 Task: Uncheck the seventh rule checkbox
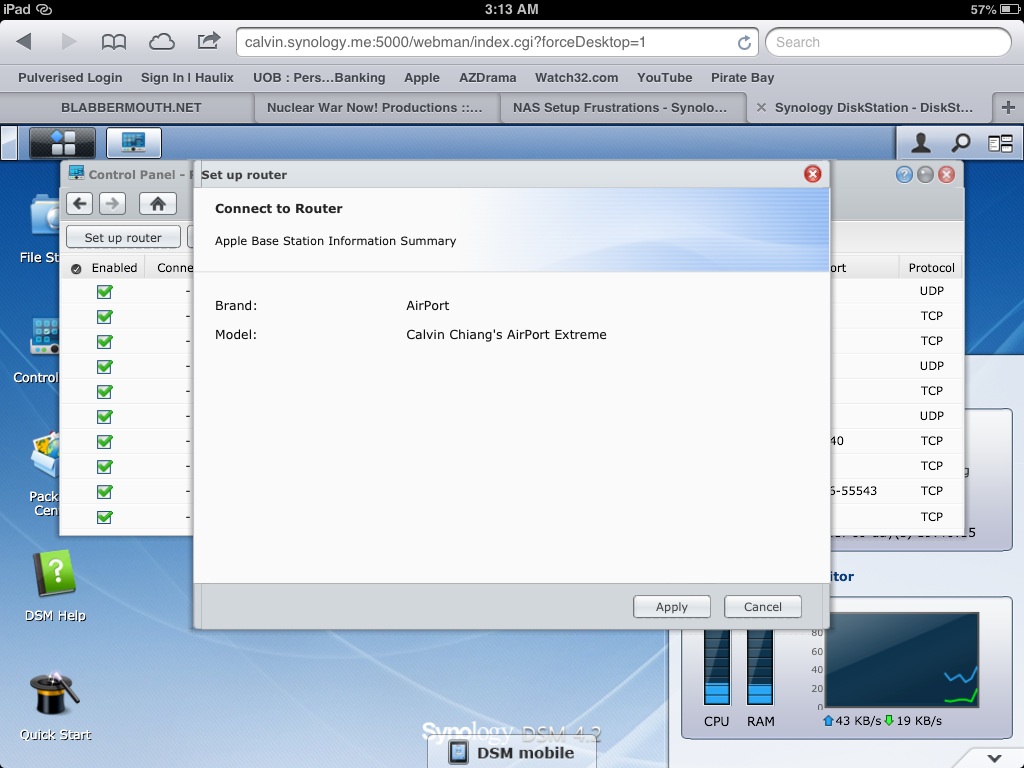[x=104, y=441]
